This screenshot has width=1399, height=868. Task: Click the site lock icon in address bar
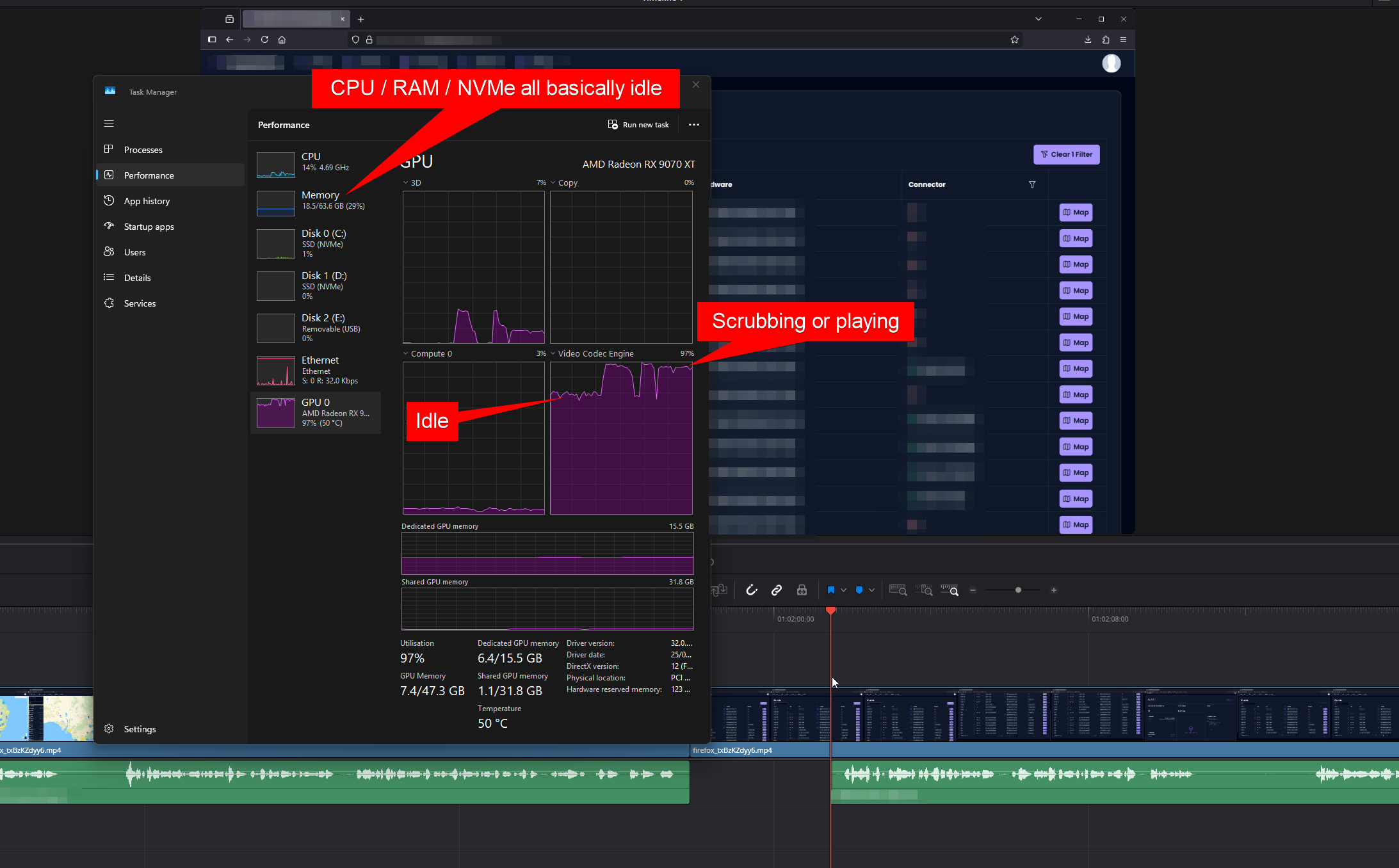pyautogui.click(x=369, y=40)
